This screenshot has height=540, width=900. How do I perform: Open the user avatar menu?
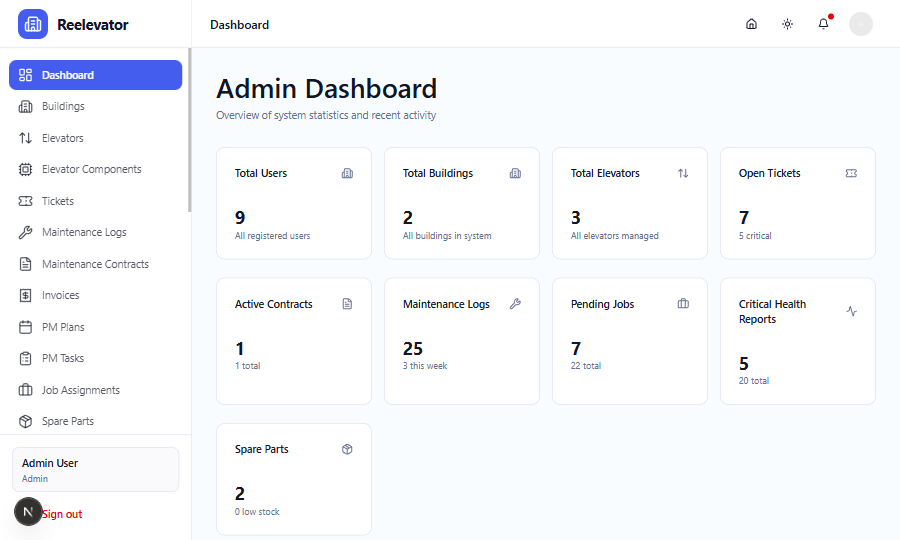[x=861, y=24]
